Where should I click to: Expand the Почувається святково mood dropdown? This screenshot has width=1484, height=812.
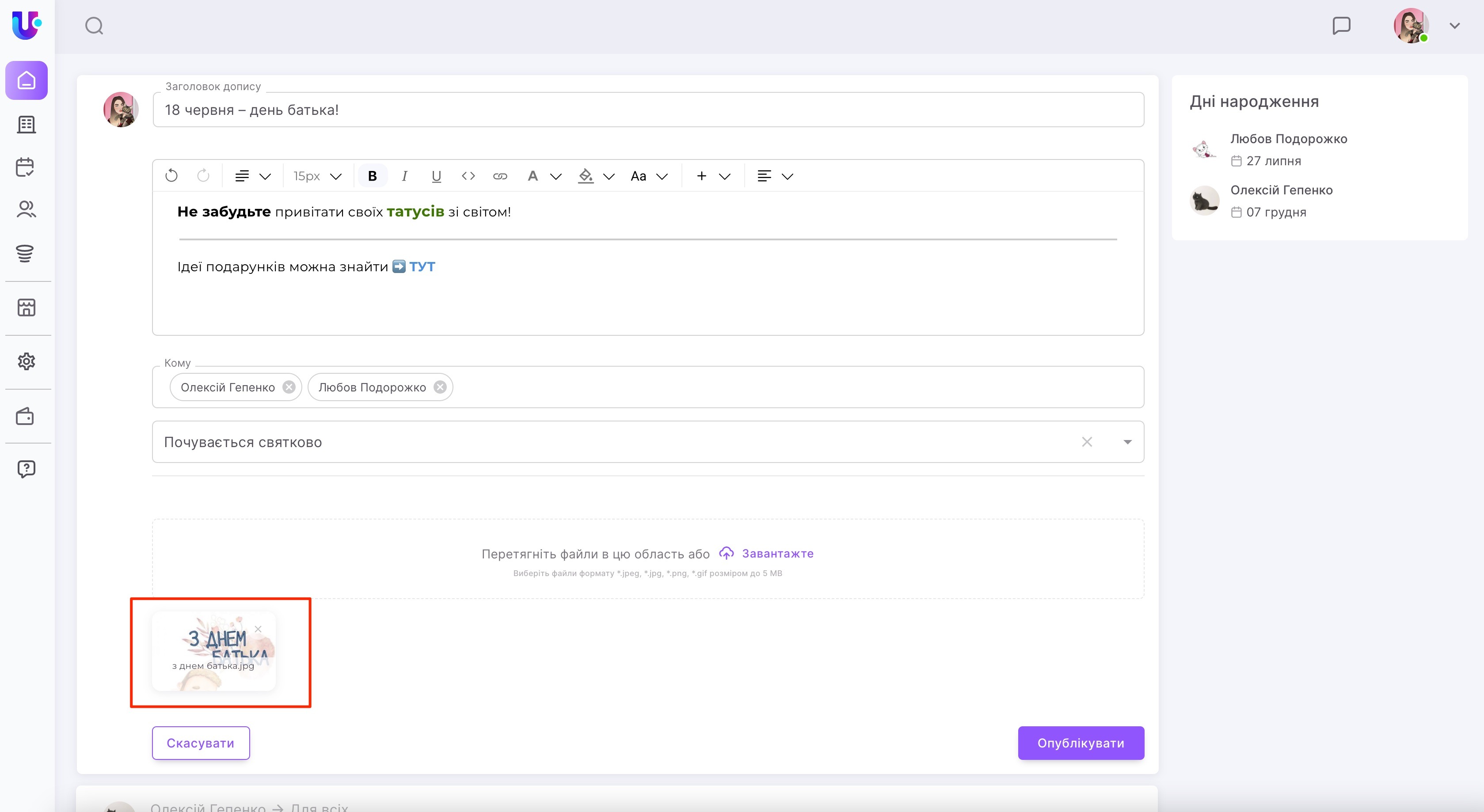pos(1127,442)
